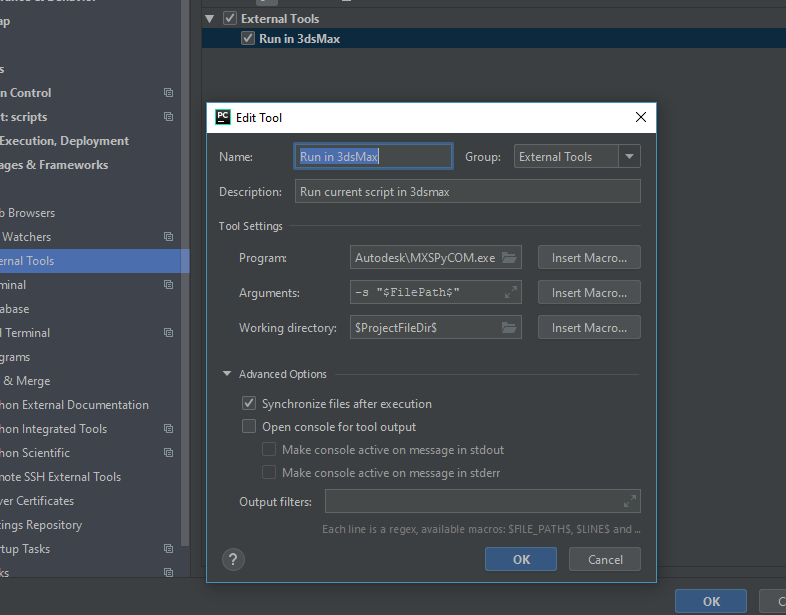Check Make console active on message in stdout
Screen dimensions: 786x615
click(x=269, y=449)
